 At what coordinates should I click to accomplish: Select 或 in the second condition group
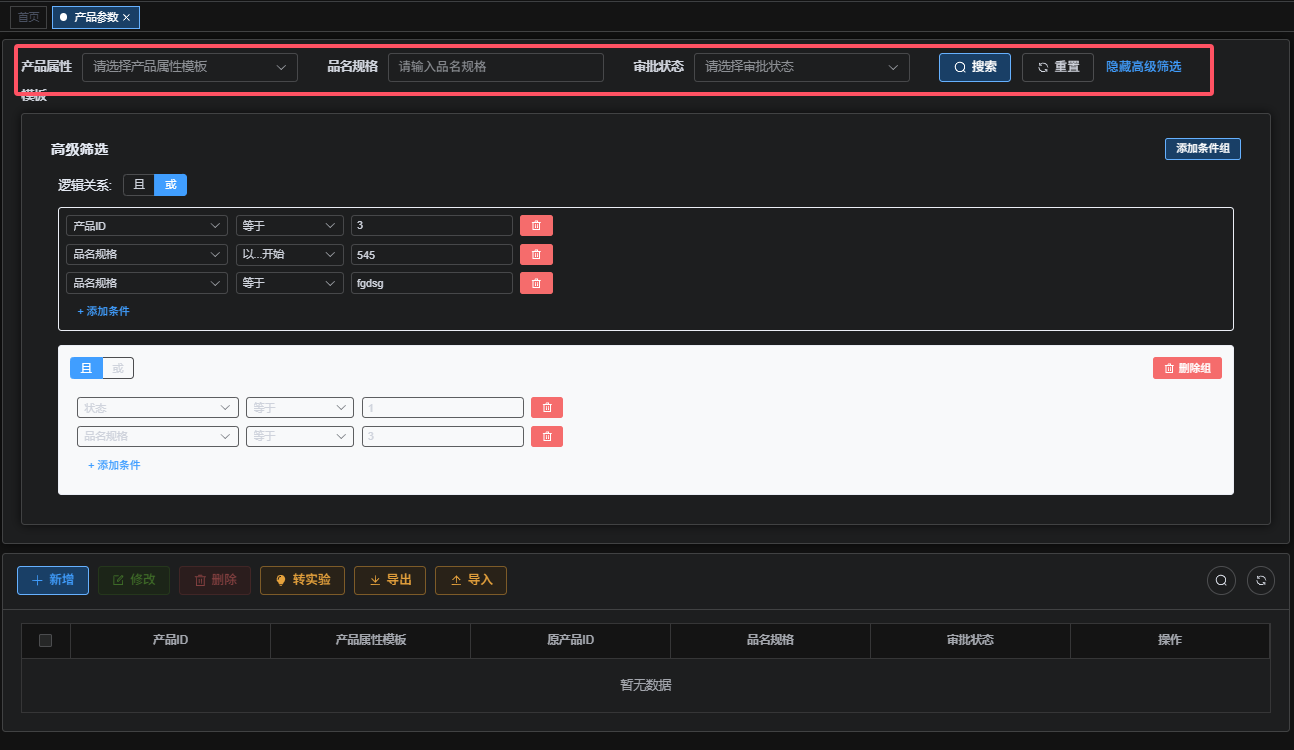pos(118,368)
